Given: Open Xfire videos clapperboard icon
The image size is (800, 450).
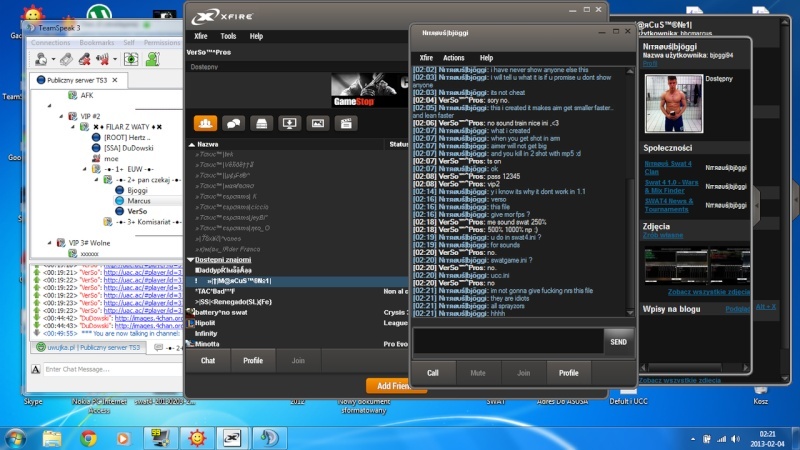Looking at the screenshot, I should click(346, 123).
